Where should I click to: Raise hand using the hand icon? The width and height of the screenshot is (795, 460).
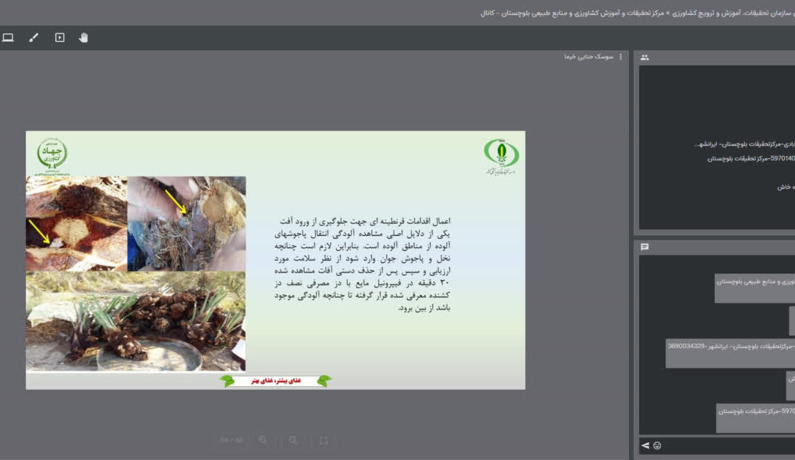[x=84, y=38]
